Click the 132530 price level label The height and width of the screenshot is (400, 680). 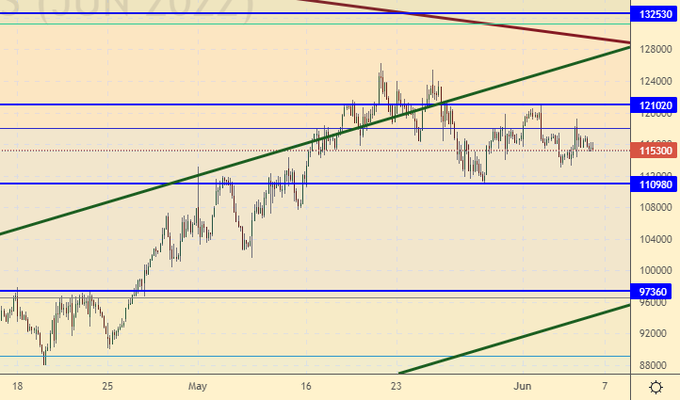point(655,15)
